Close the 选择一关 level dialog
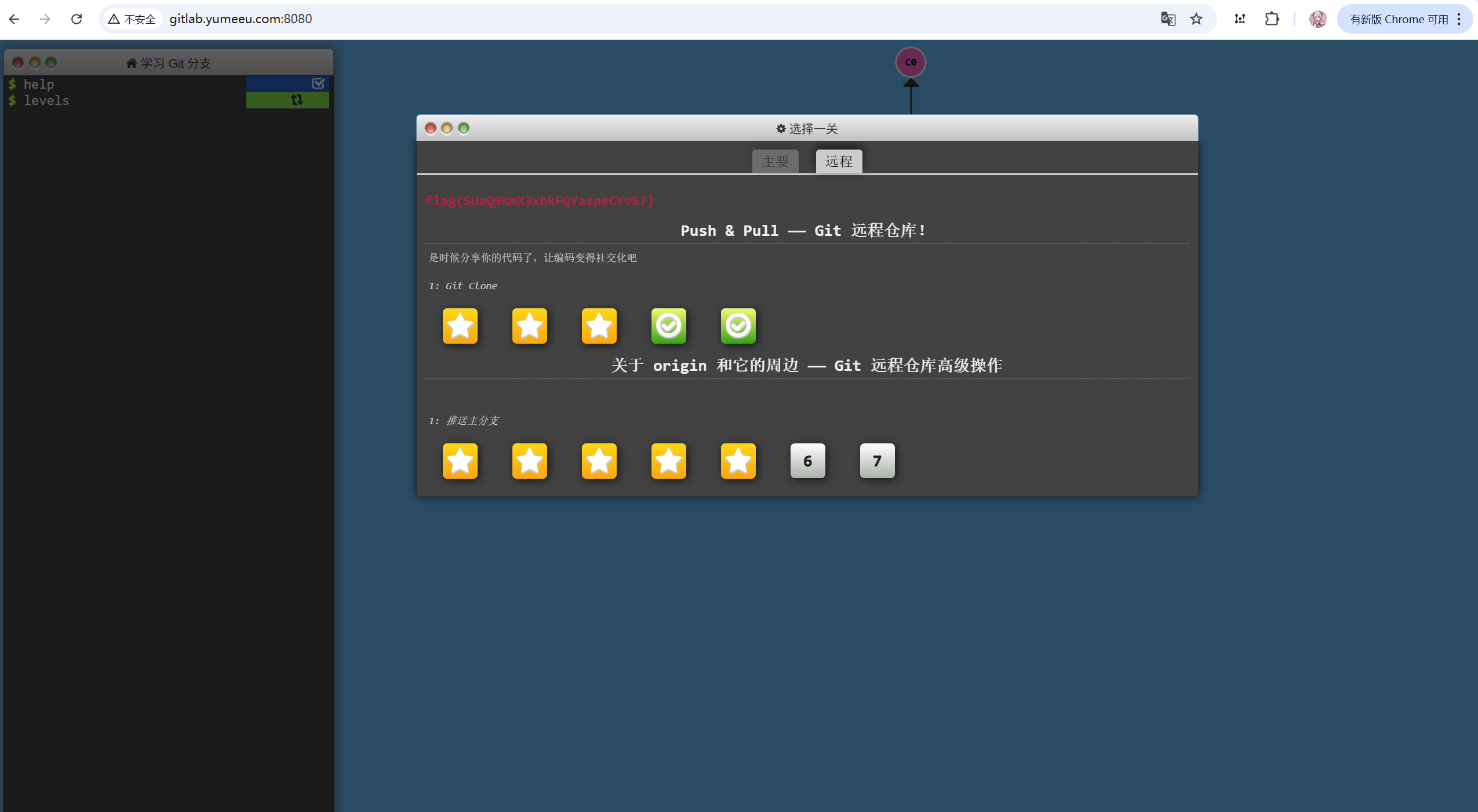The height and width of the screenshot is (812, 1478). click(x=430, y=128)
